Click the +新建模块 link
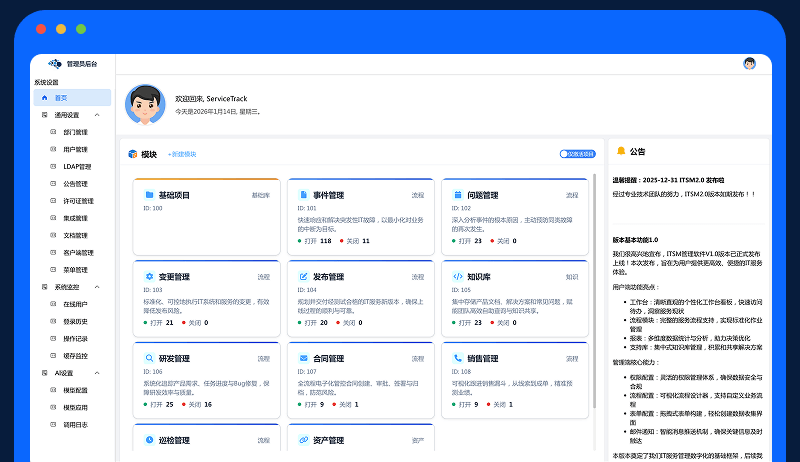 pyautogui.click(x=182, y=154)
